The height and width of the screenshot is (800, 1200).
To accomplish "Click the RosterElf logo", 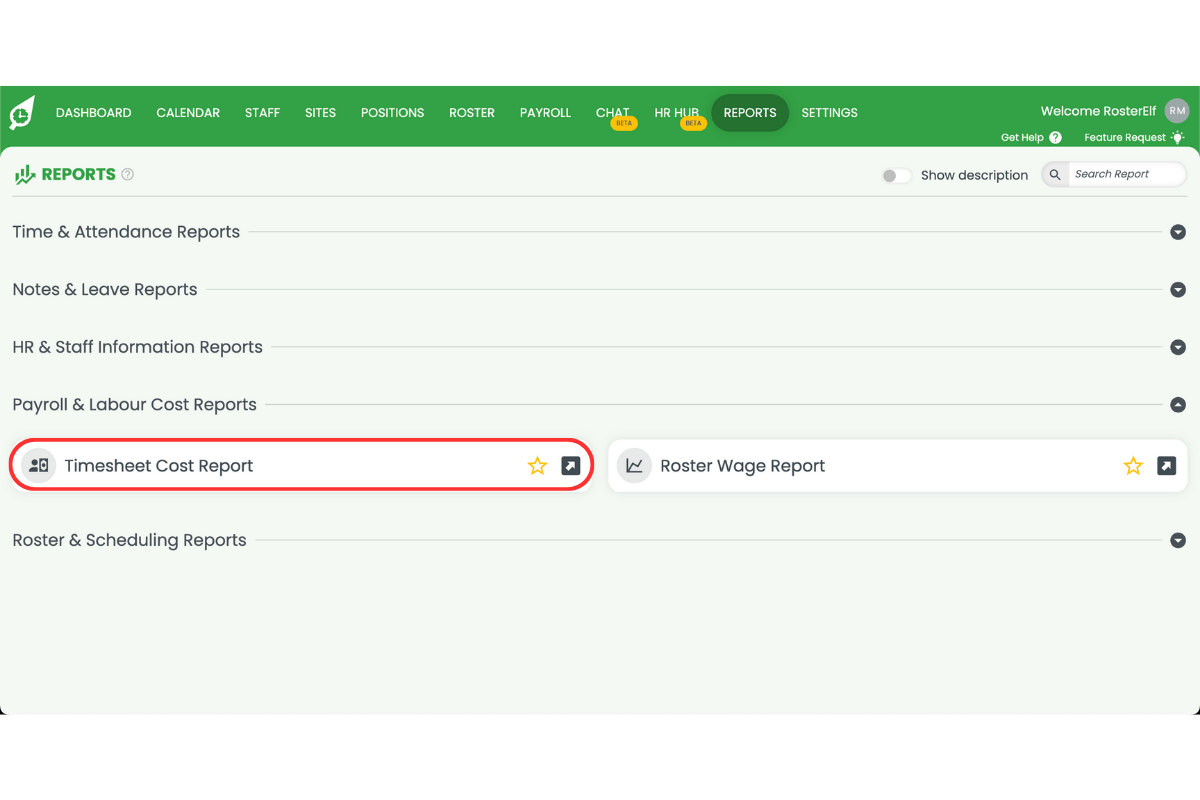I will 21,112.
